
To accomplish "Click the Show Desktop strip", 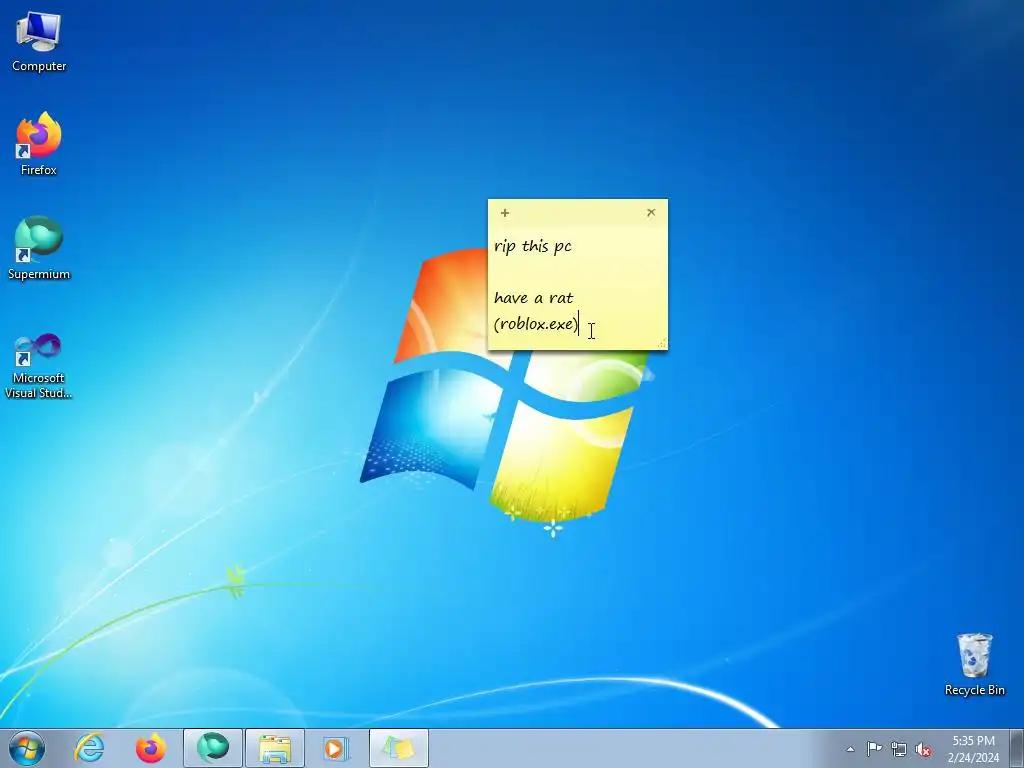I will tap(1017, 748).
